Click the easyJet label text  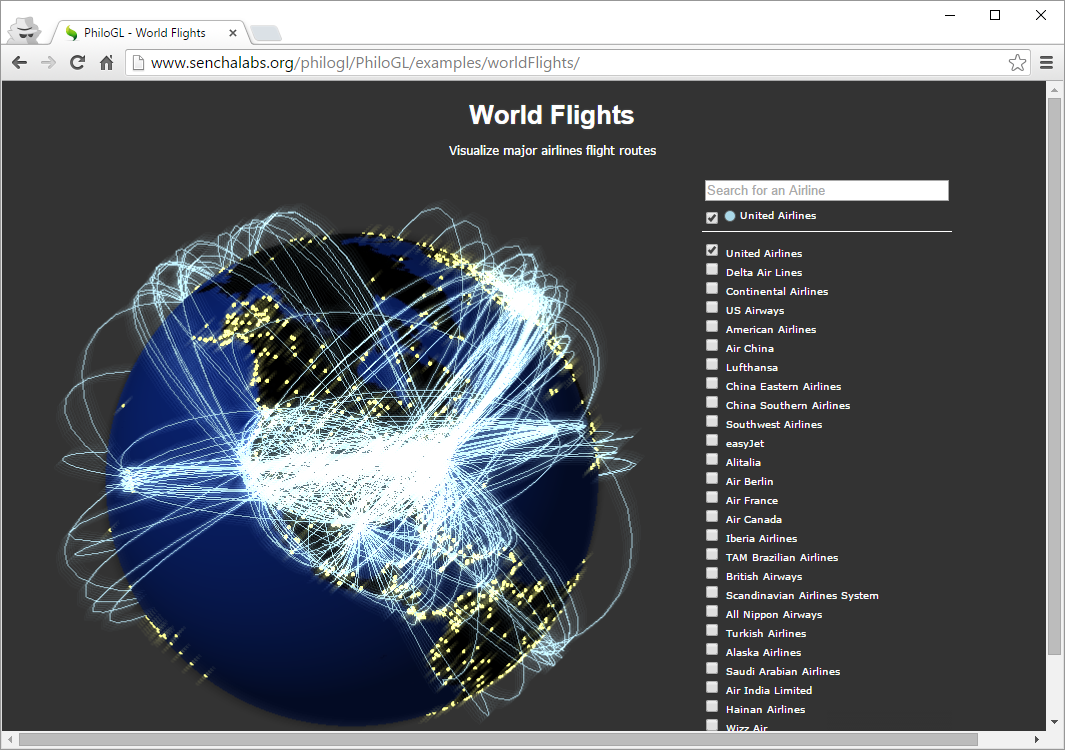pos(745,444)
